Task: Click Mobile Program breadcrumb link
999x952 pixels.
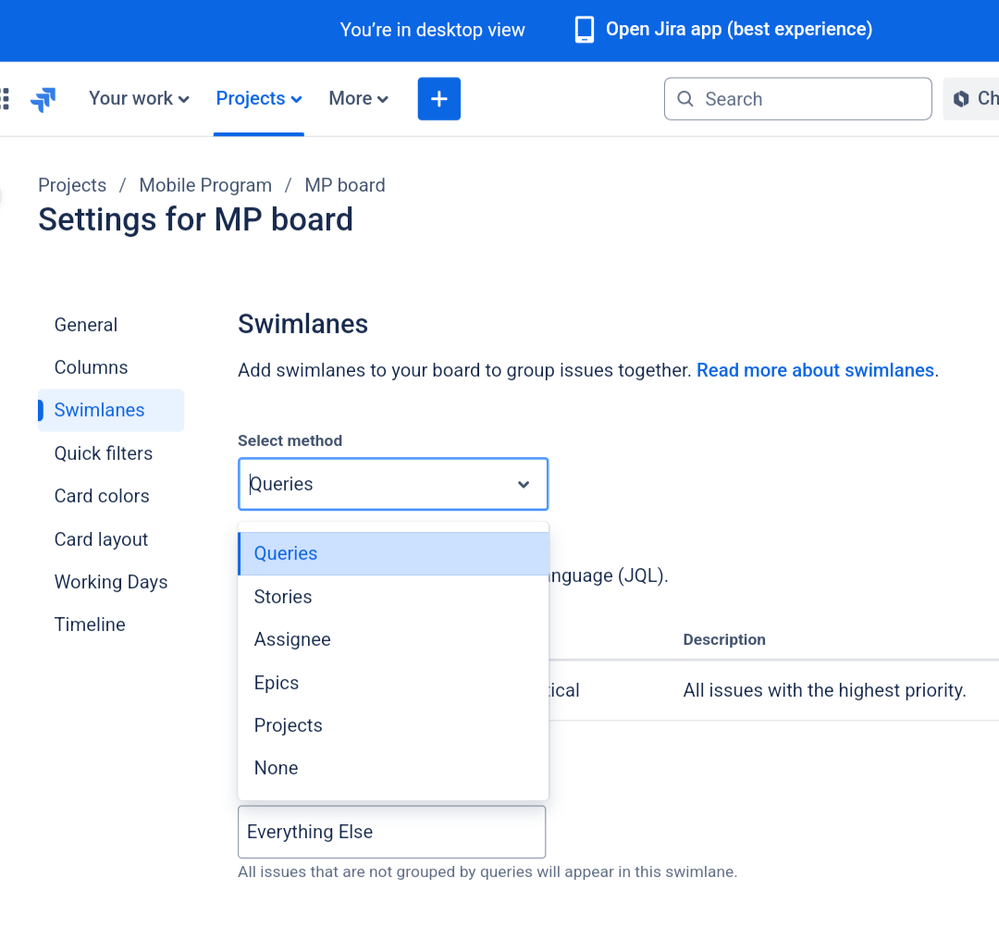Action: pyautogui.click(x=205, y=185)
